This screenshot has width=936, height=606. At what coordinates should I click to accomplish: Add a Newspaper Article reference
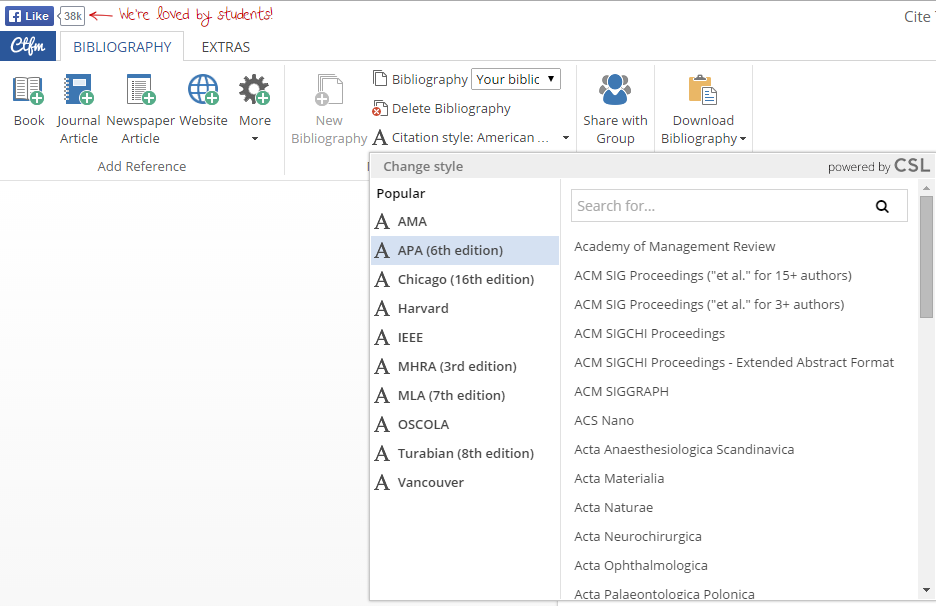(x=140, y=109)
